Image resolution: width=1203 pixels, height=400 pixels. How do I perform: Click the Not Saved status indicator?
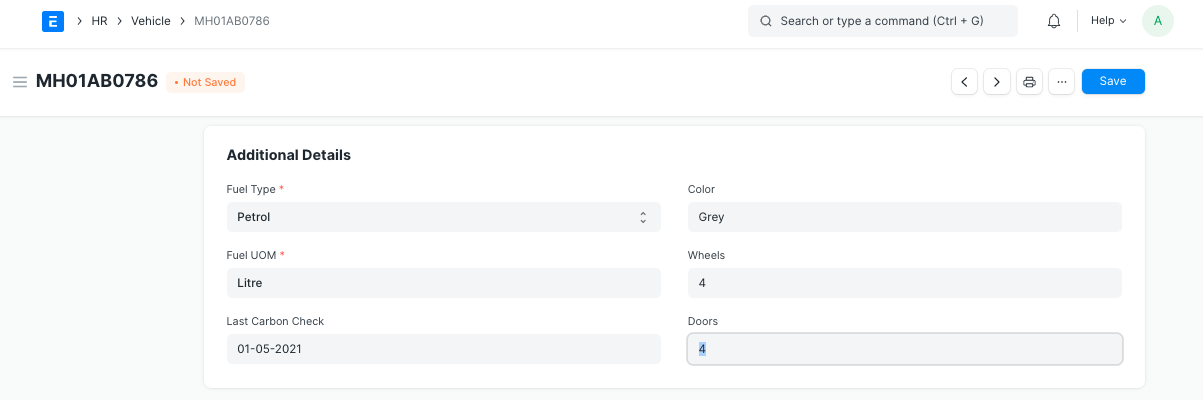pyautogui.click(x=205, y=83)
